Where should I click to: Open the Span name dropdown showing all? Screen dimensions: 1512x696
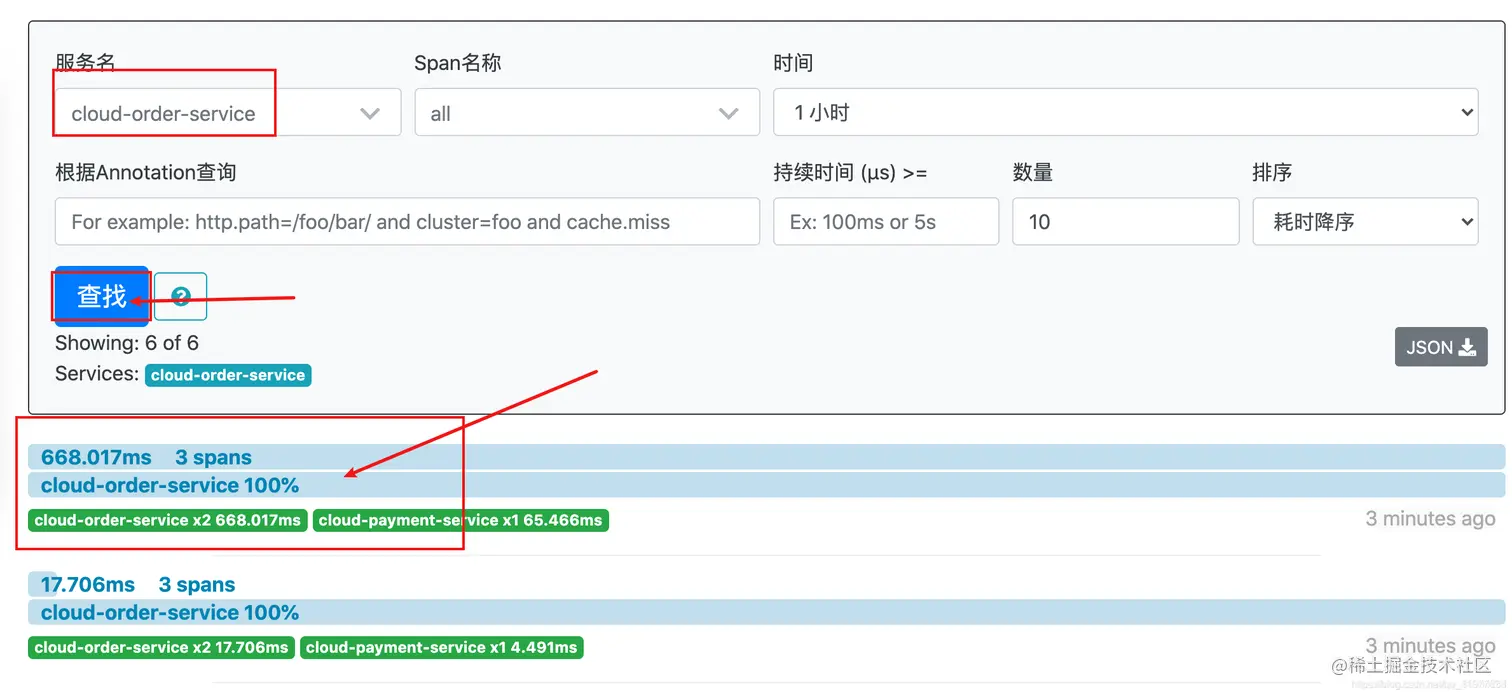[x=587, y=112]
